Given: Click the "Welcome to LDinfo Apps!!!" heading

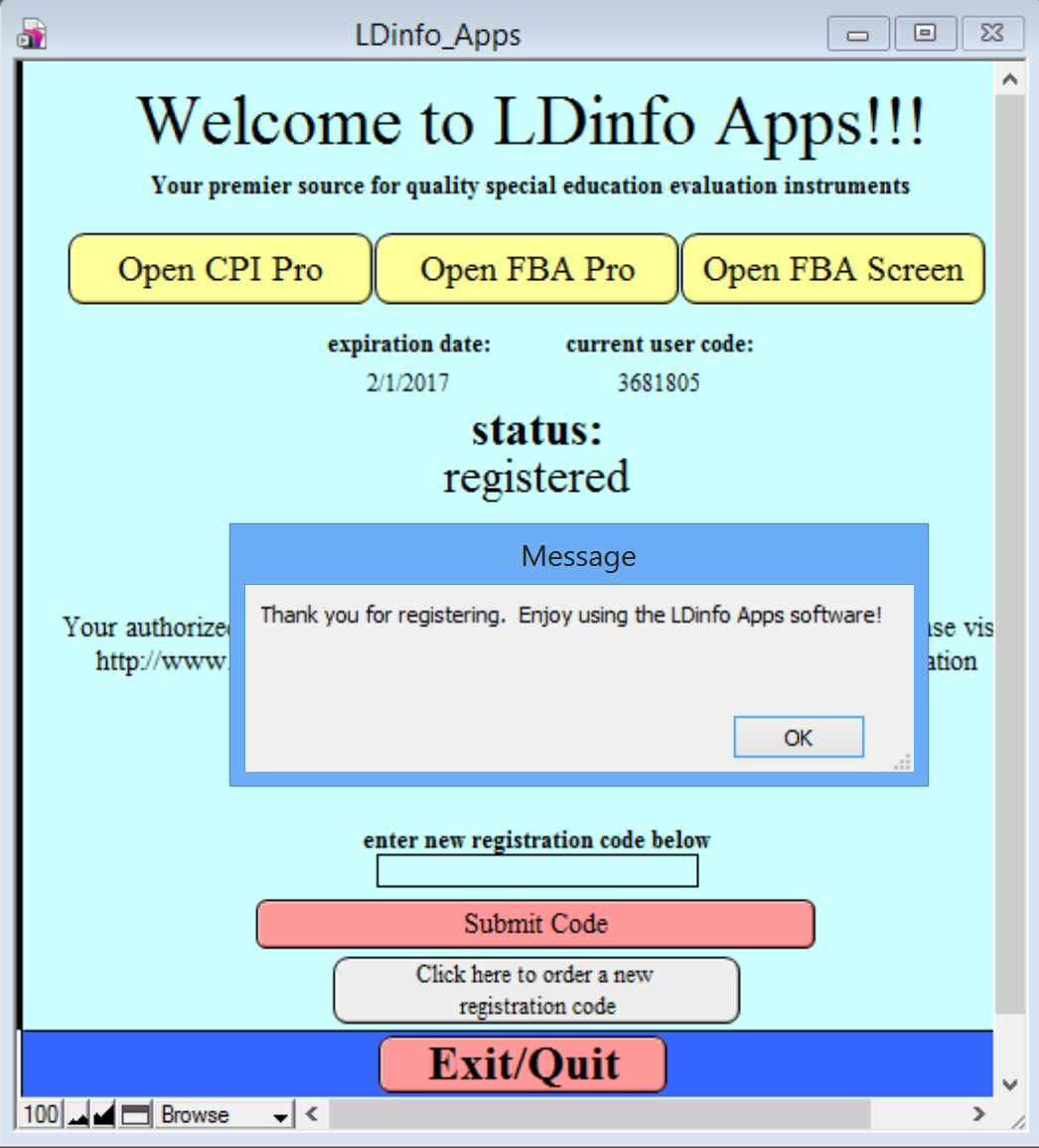Looking at the screenshot, I should tap(531, 122).
